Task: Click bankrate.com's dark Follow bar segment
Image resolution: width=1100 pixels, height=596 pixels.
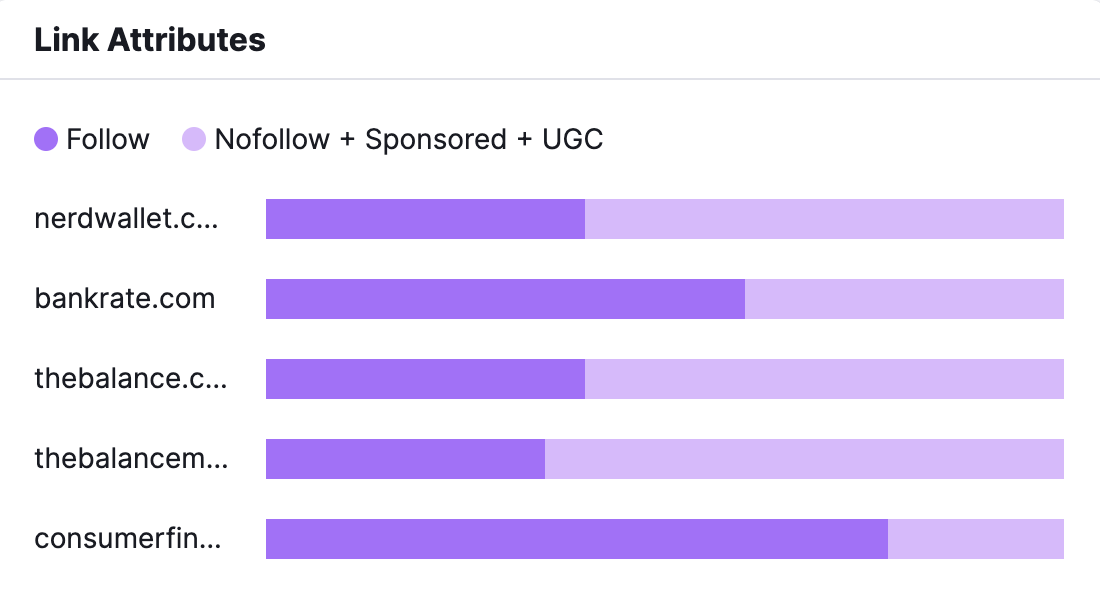Action: point(505,299)
